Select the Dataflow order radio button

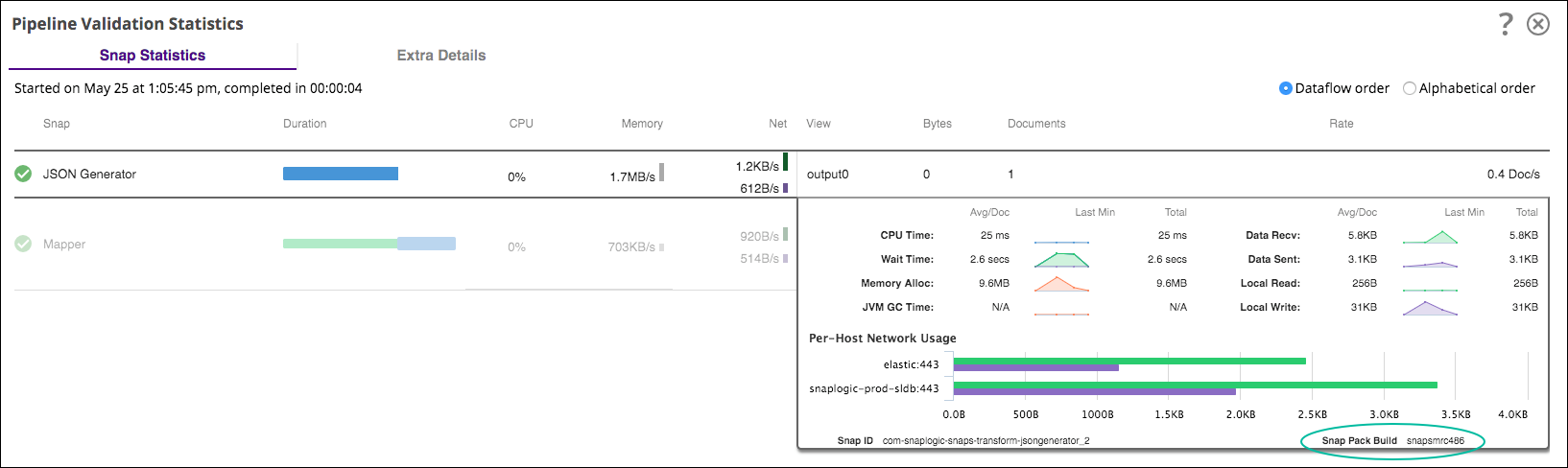point(1286,88)
